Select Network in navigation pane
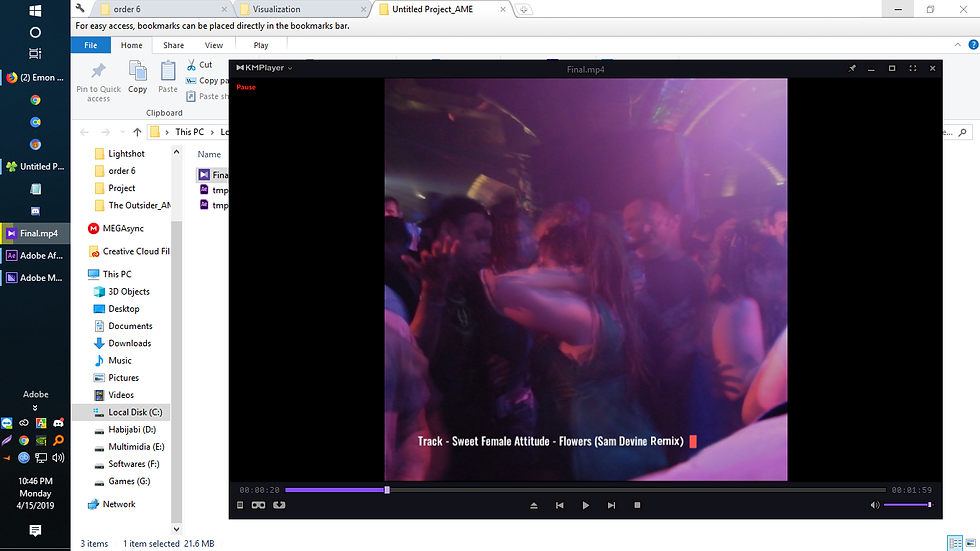Viewport: 980px width, 551px height. coord(111,504)
